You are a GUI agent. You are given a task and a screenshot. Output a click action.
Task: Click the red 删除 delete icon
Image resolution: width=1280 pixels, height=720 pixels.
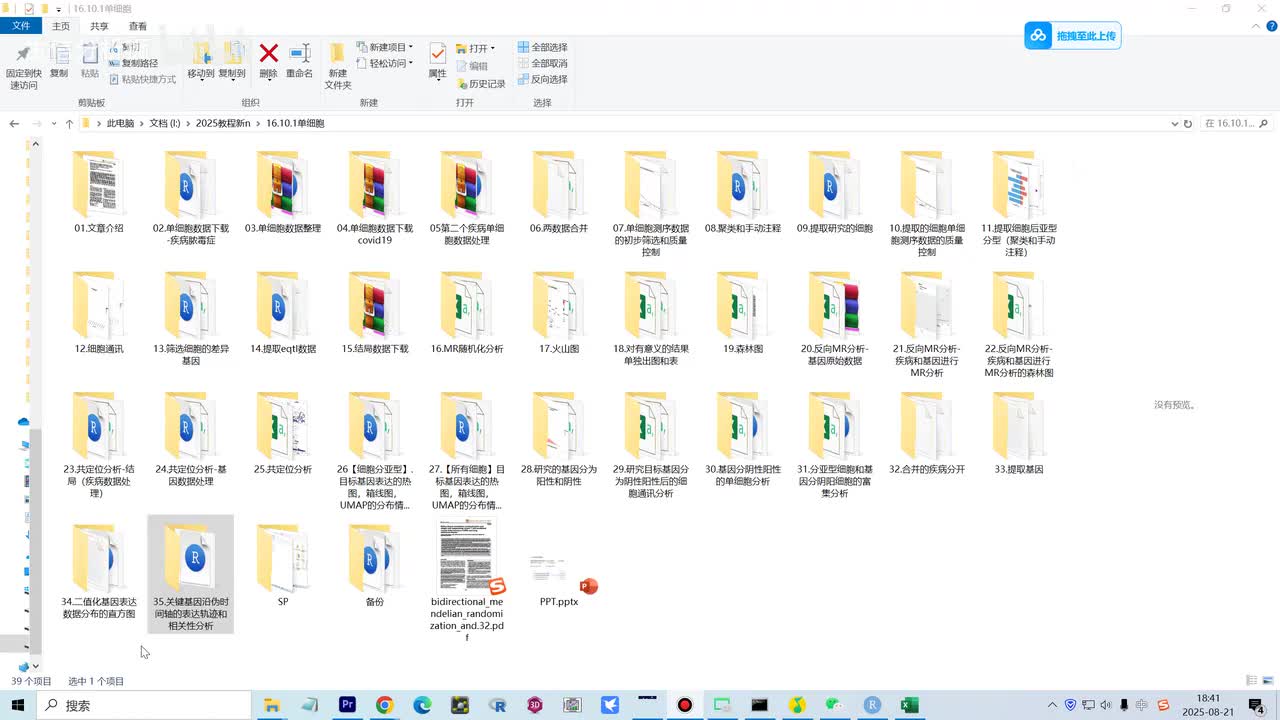268,53
